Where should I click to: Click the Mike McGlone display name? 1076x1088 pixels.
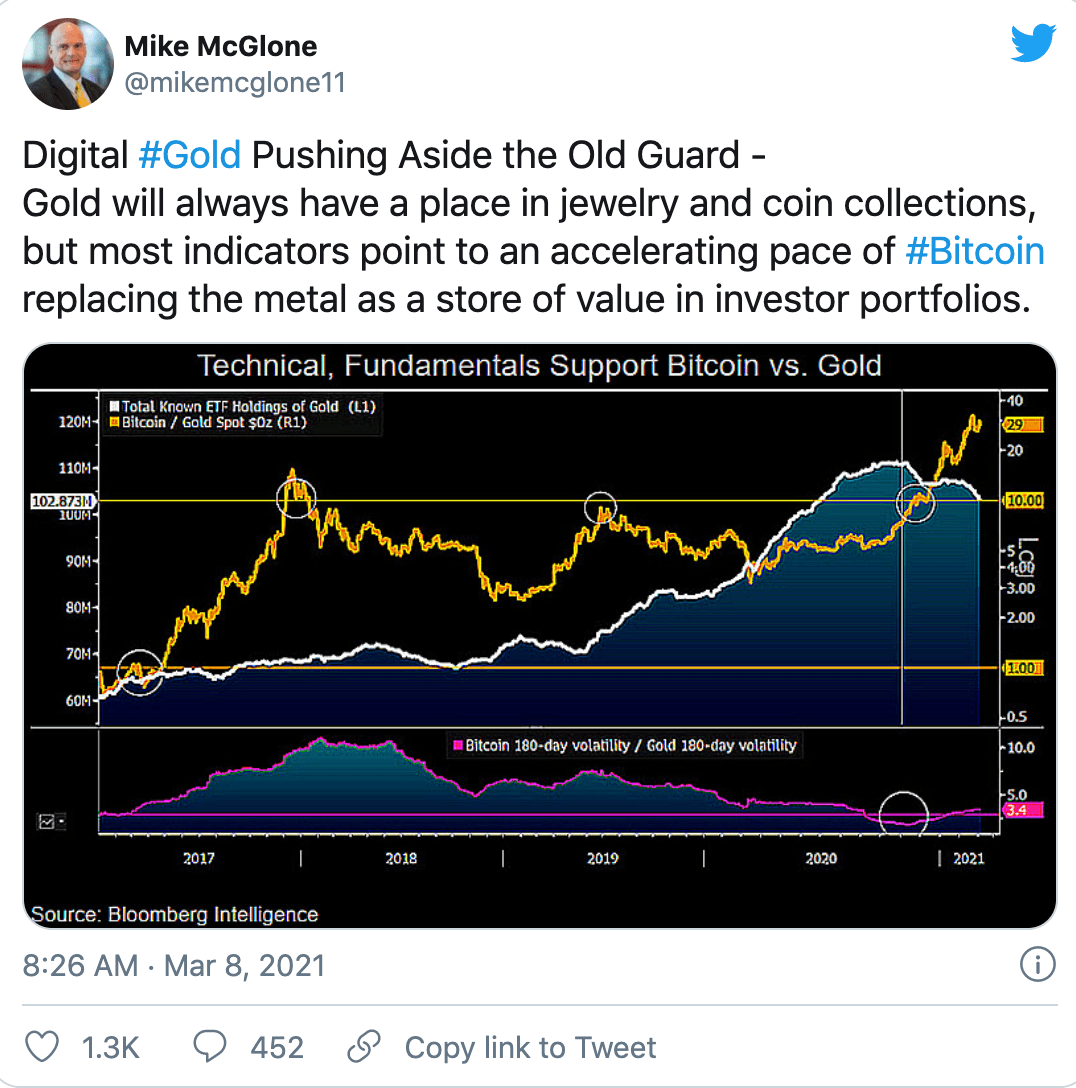point(220,46)
